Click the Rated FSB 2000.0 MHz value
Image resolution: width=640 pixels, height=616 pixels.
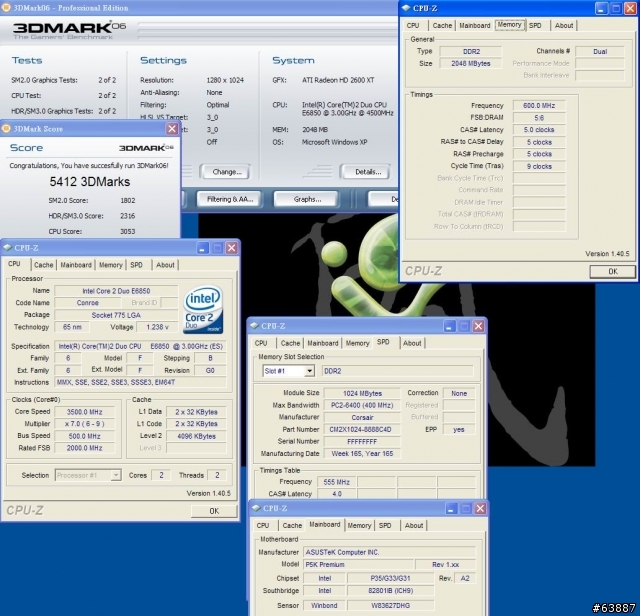[85, 448]
